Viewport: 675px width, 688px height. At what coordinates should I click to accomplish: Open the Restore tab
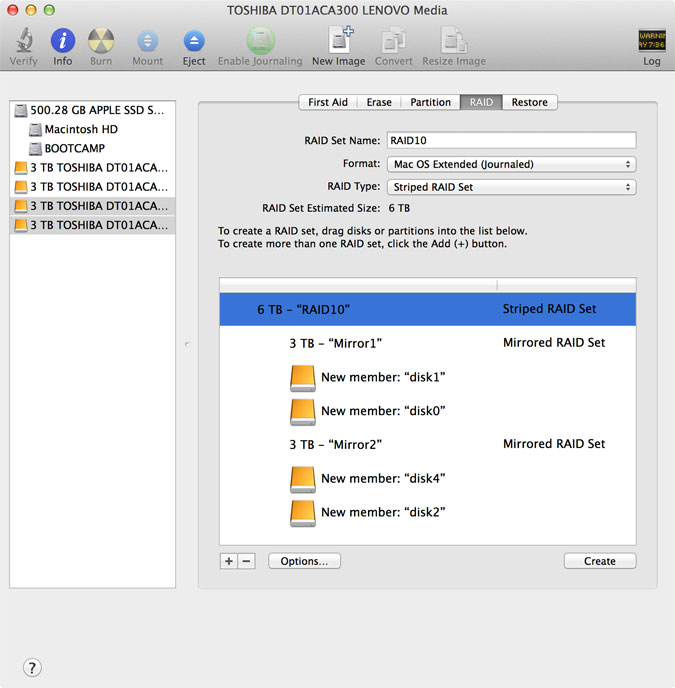[529, 102]
